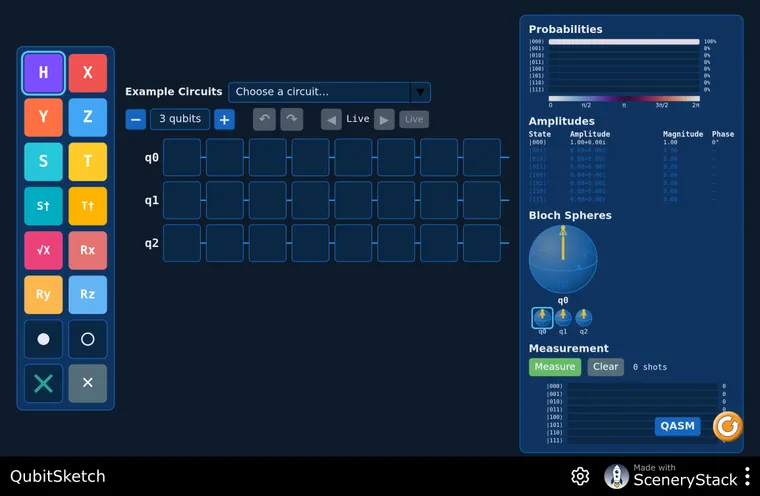The height and width of the screenshot is (496, 760).
Task: Click last gate slot on q0
Action: coord(482,157)
